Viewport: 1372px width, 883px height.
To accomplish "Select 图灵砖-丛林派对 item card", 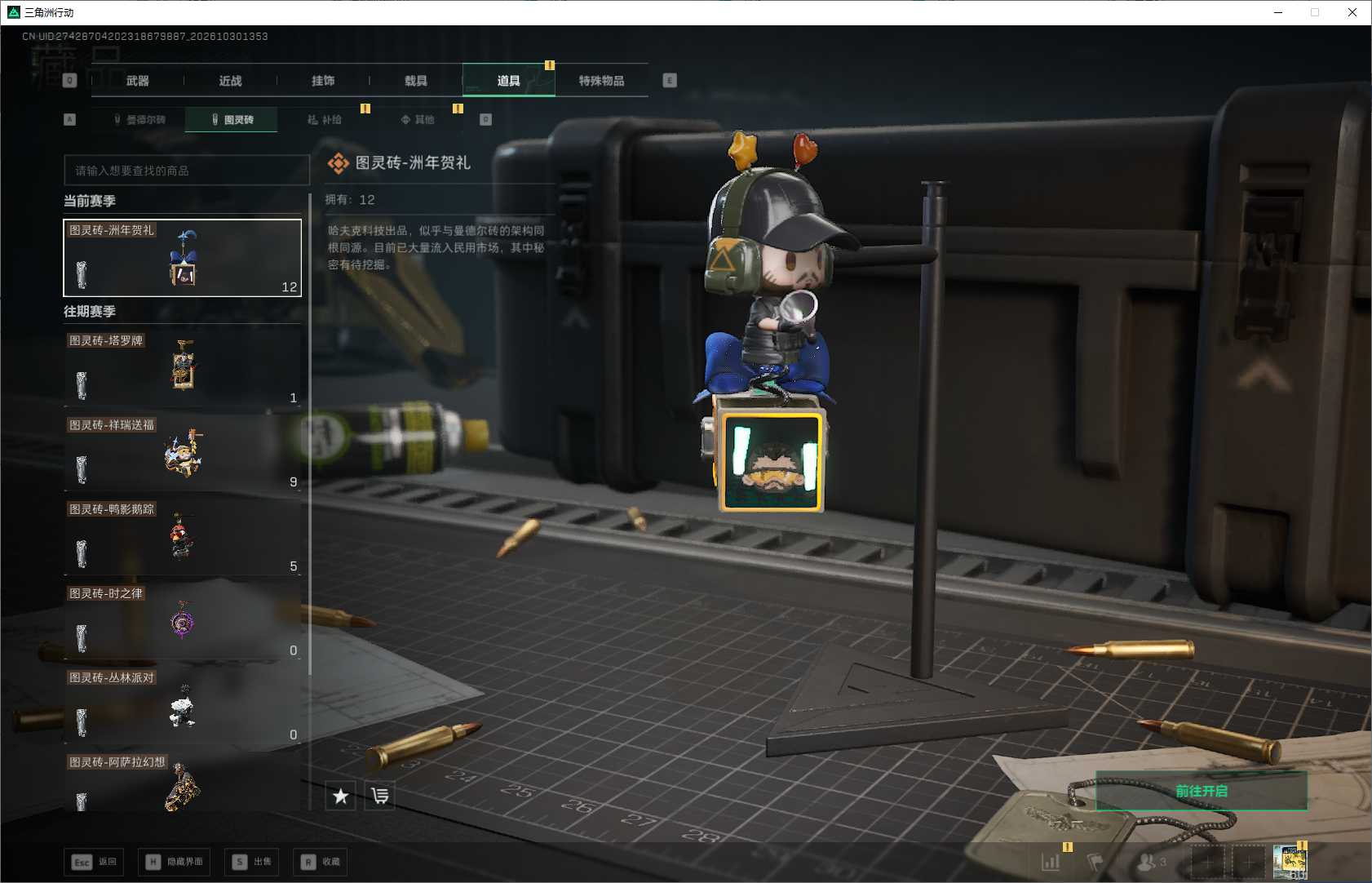I will [183, 705].
